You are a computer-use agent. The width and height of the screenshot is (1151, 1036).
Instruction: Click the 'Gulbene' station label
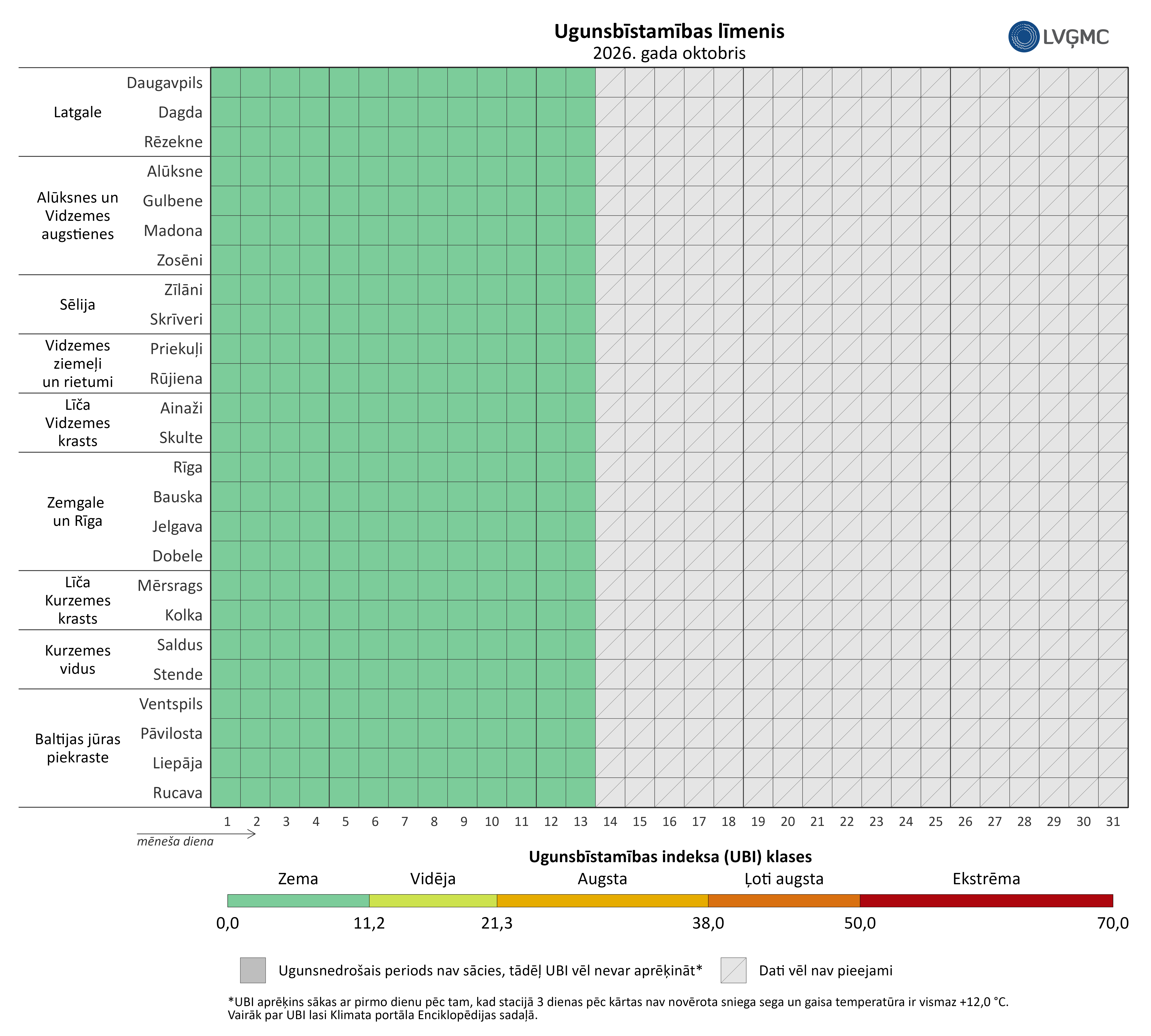[x=172, y=201]
